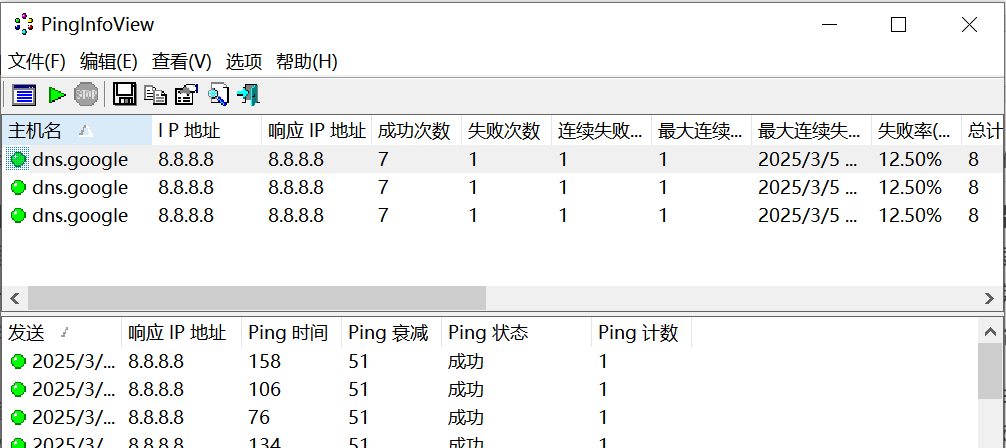
Task: Open the Properties toolbar icon
Action: click(x=186, y=95)
